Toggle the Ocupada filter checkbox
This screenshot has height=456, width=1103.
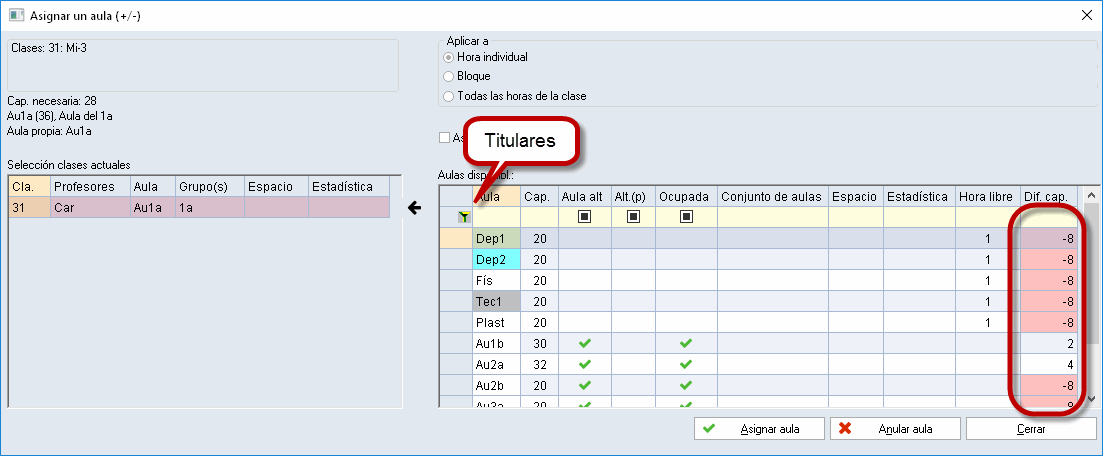tap(687, 217)
